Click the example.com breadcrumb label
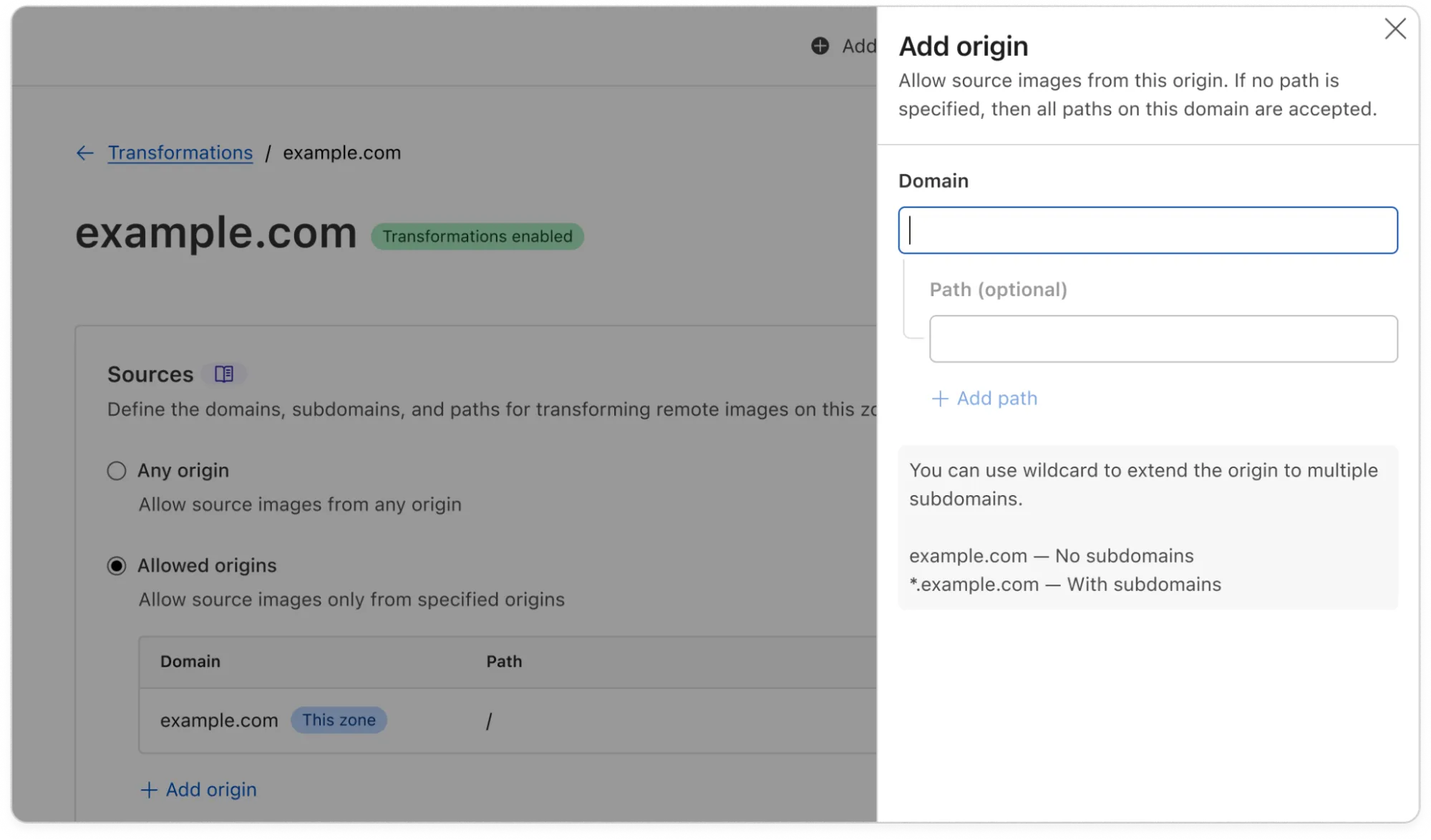 tap(341, 152)
